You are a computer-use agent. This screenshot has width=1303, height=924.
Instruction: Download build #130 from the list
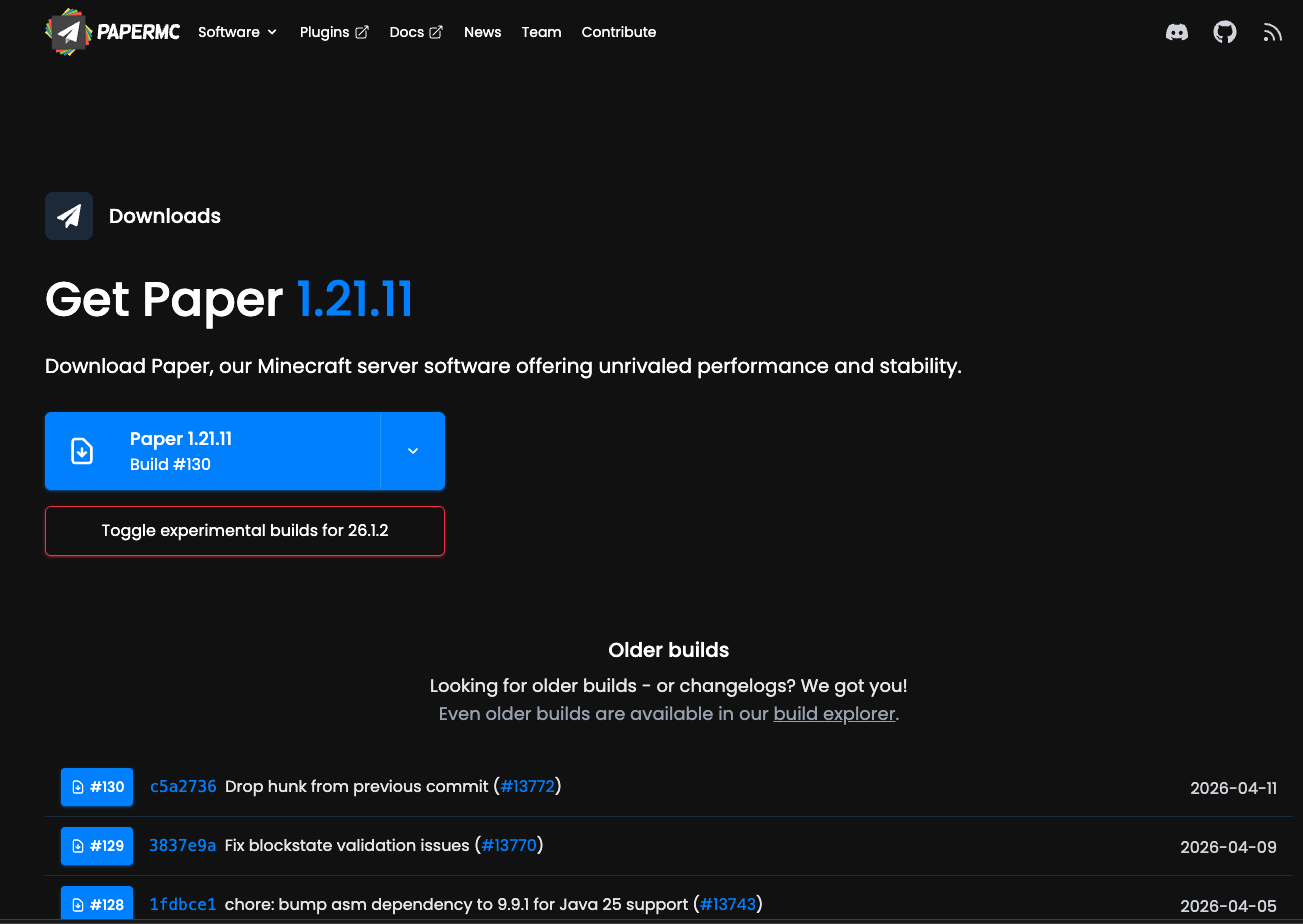pos(97,787)
